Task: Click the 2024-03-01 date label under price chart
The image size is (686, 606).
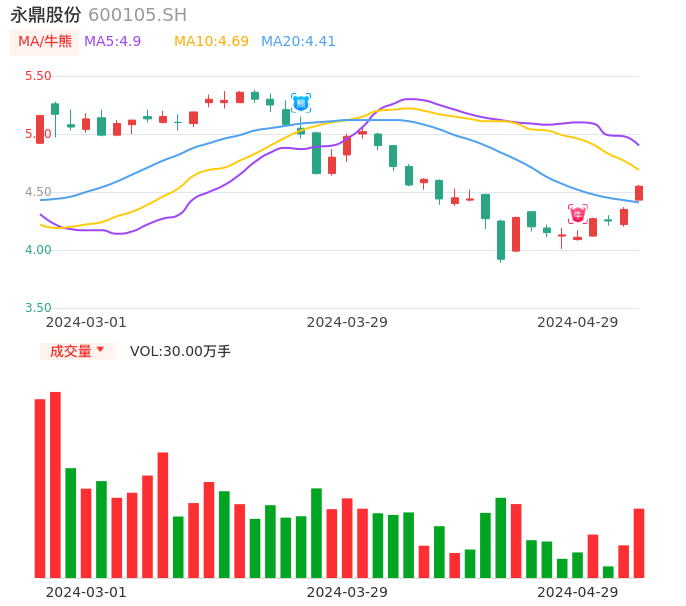Action: click(x=86, y=322)
